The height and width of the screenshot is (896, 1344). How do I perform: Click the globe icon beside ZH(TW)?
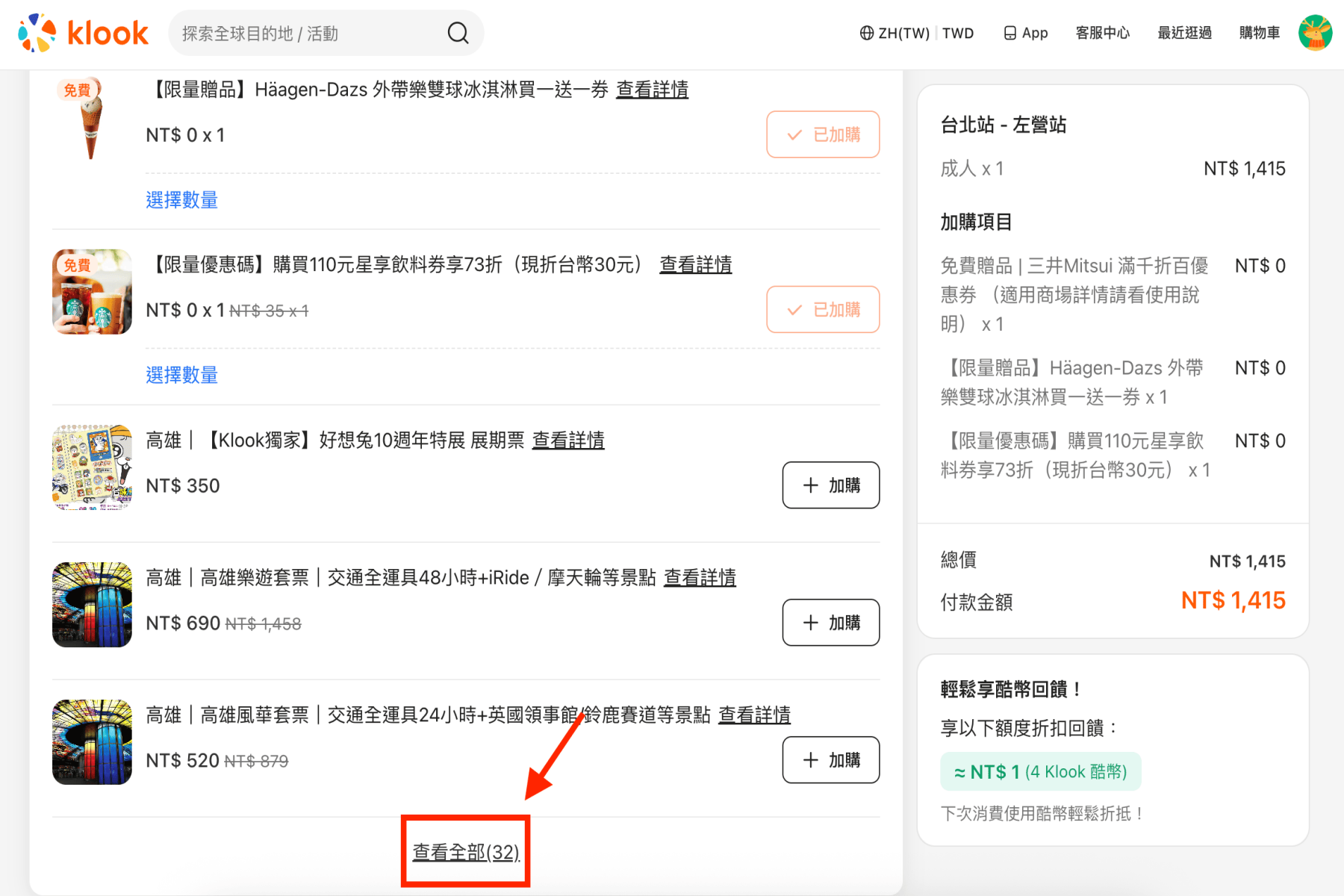(x=867, y=33)
